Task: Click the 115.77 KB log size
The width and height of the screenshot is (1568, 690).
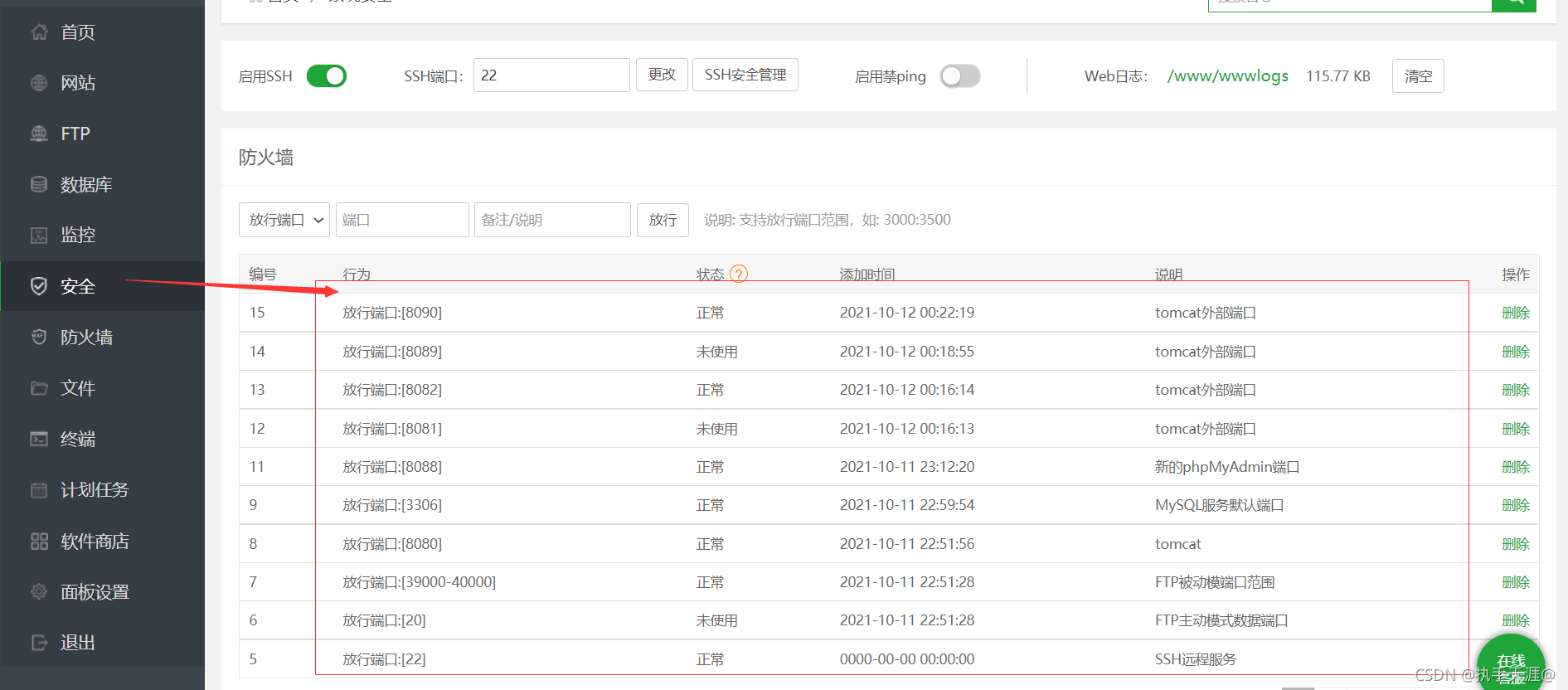Action: (x=1338, y=76)
